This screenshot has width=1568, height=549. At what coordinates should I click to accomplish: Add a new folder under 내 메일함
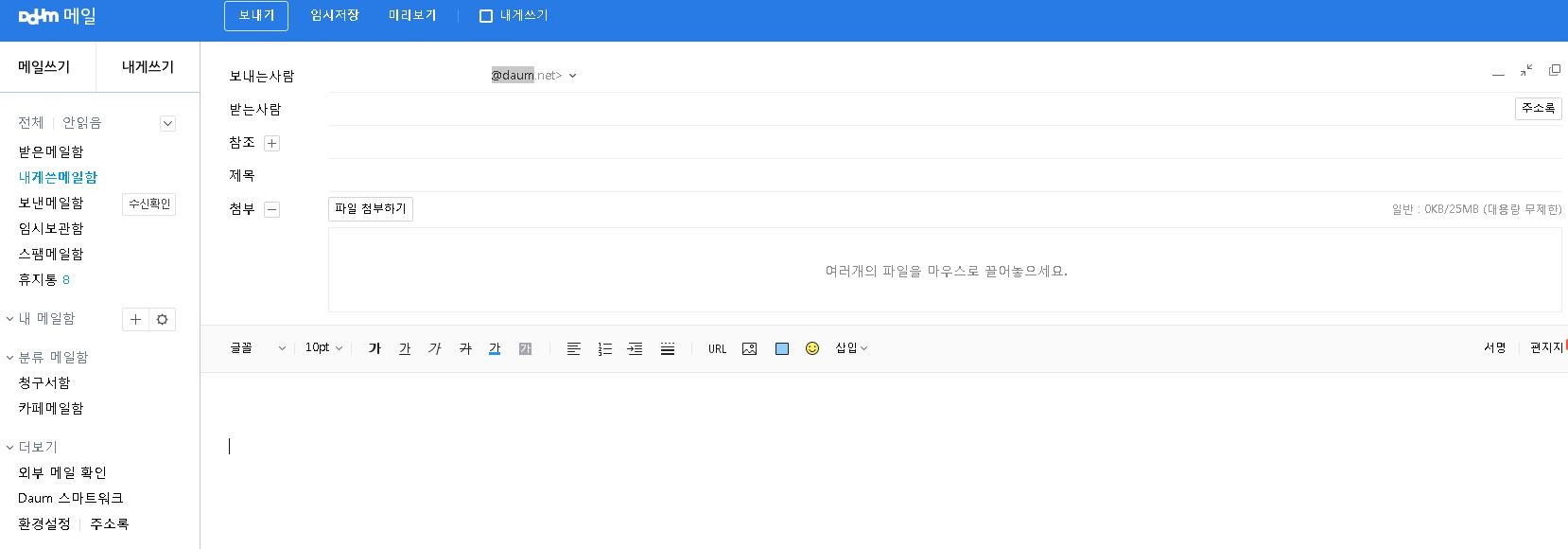pyautogui.click(x=135, y=320)
